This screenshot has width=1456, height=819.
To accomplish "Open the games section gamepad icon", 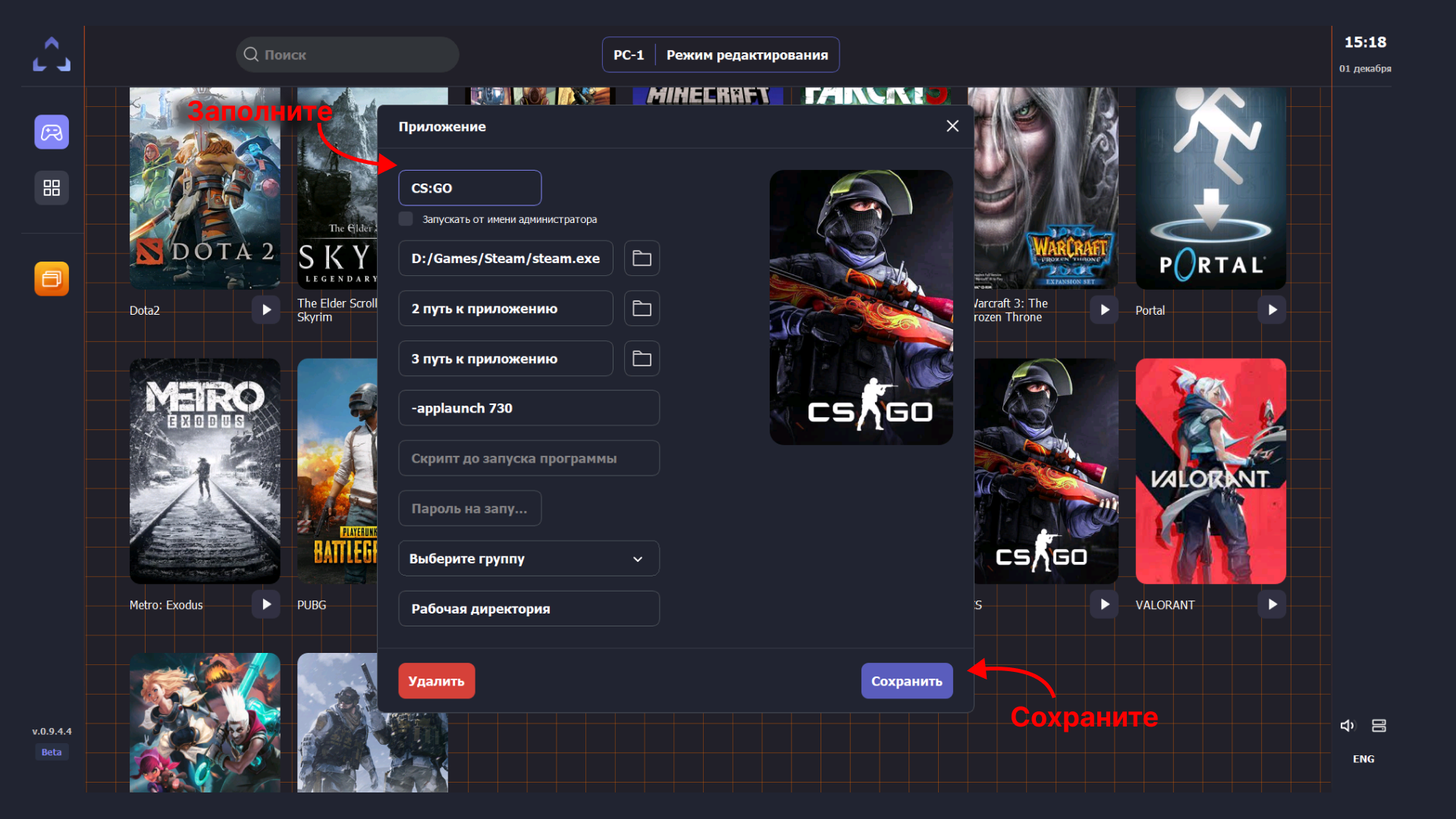I will pyautogui.click(x=52, y=133).
